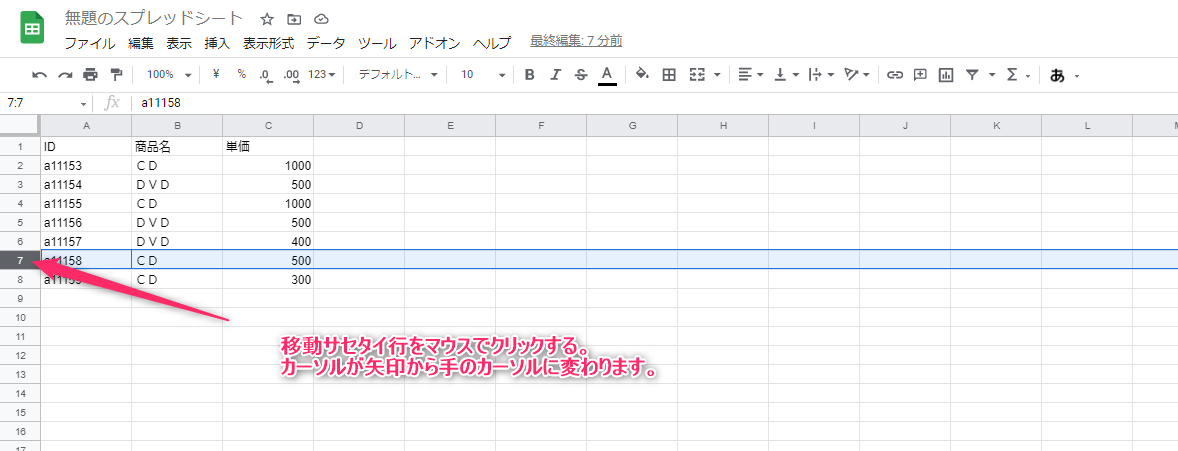Click the select-all corner box
This screenshot has height=451, width=1178.
pyautogui.click(x=20, y=125)
